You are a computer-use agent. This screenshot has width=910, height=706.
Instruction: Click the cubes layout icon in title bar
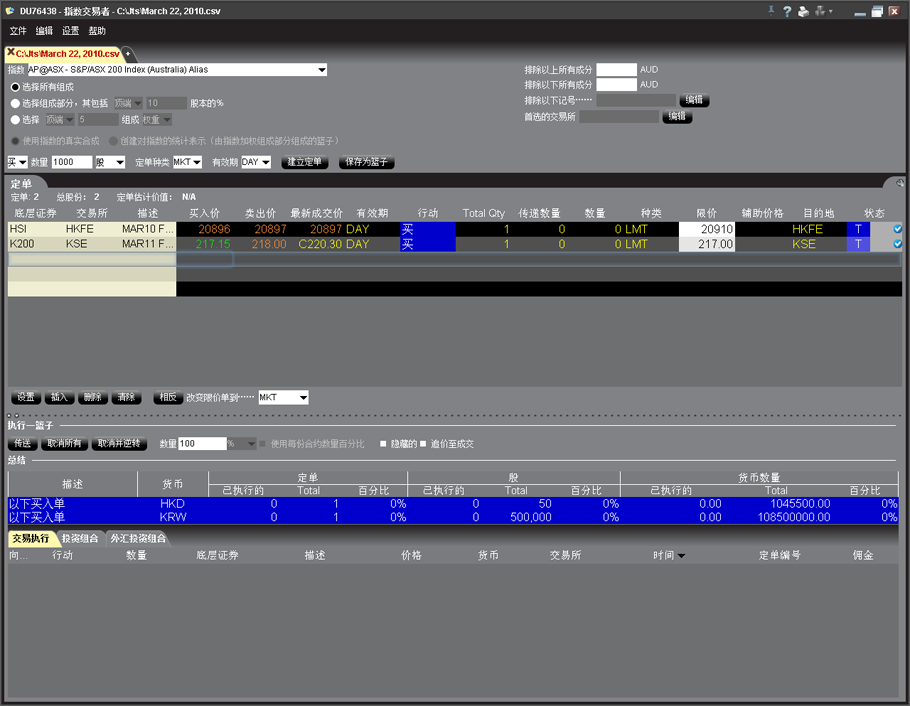(x=820, y=12)
